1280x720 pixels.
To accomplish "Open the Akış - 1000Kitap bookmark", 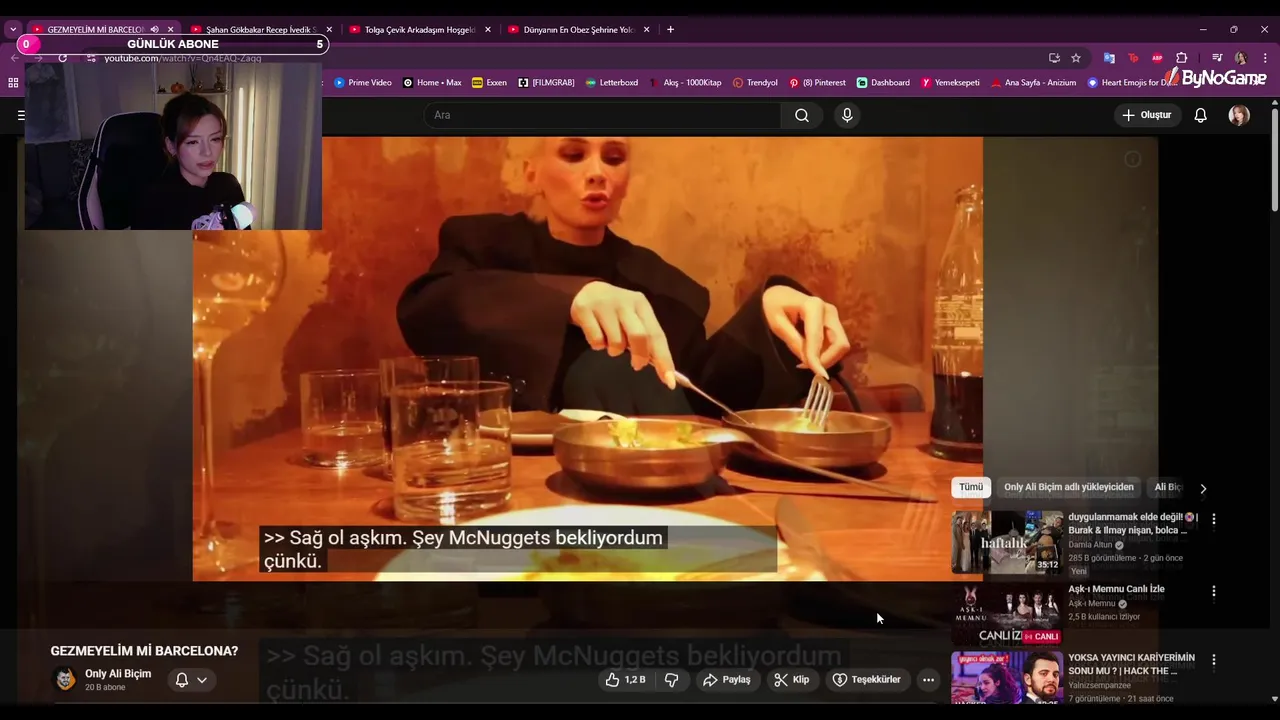I will click(685, 83).
